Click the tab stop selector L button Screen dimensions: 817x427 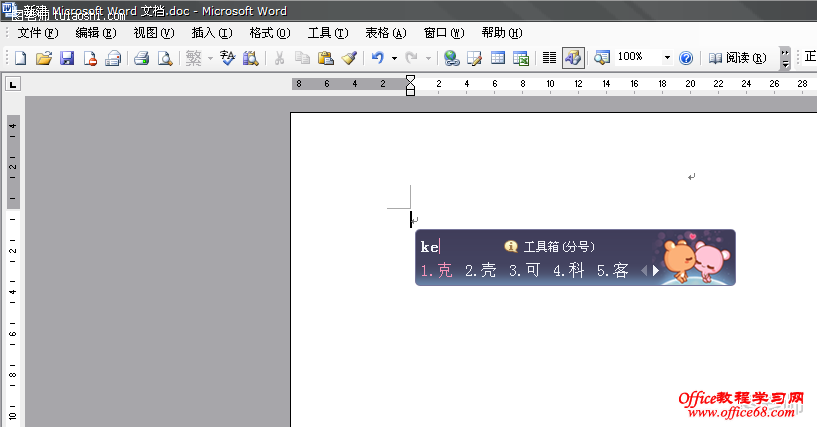point(13,84)
